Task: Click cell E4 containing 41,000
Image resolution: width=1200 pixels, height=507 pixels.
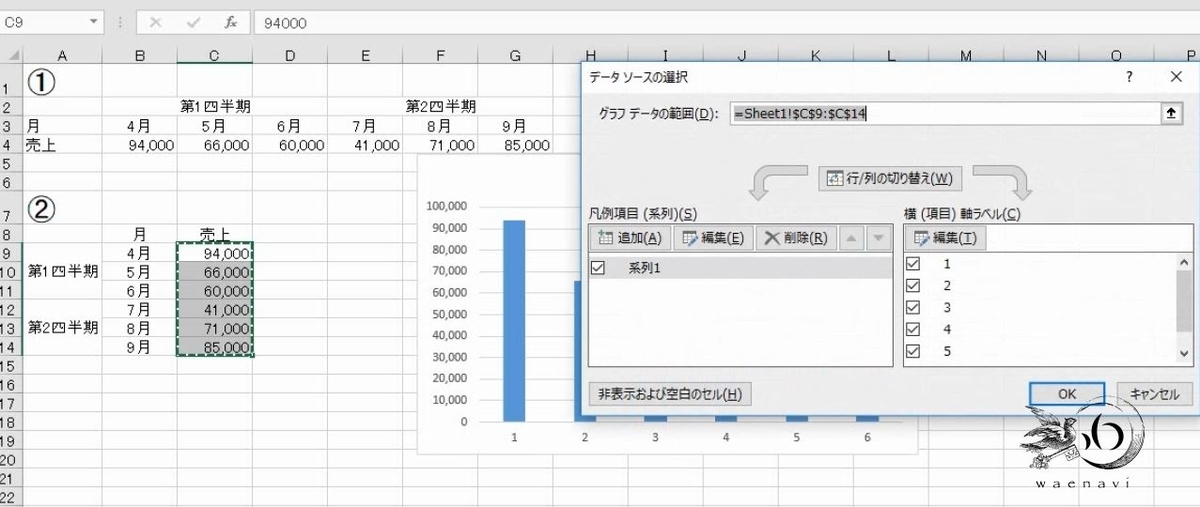Action: (x=365, y=145)
